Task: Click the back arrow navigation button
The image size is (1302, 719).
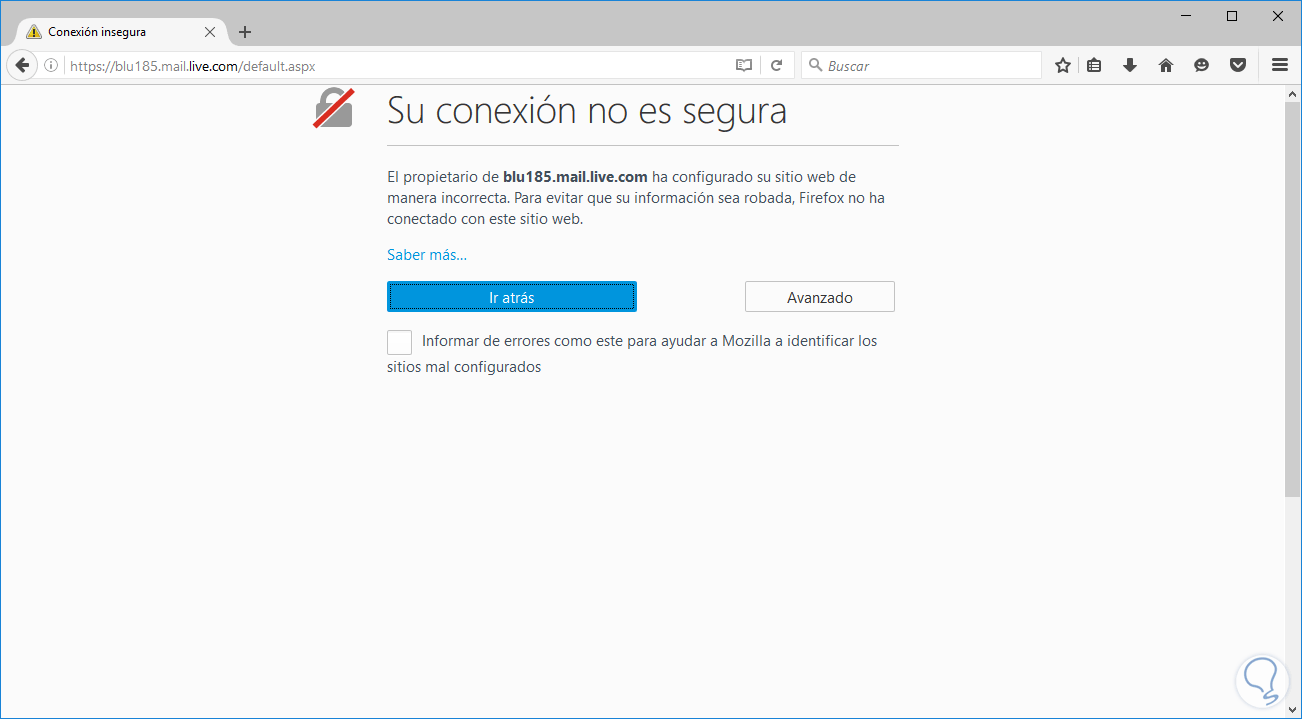Action: click(x=21, y=65)
